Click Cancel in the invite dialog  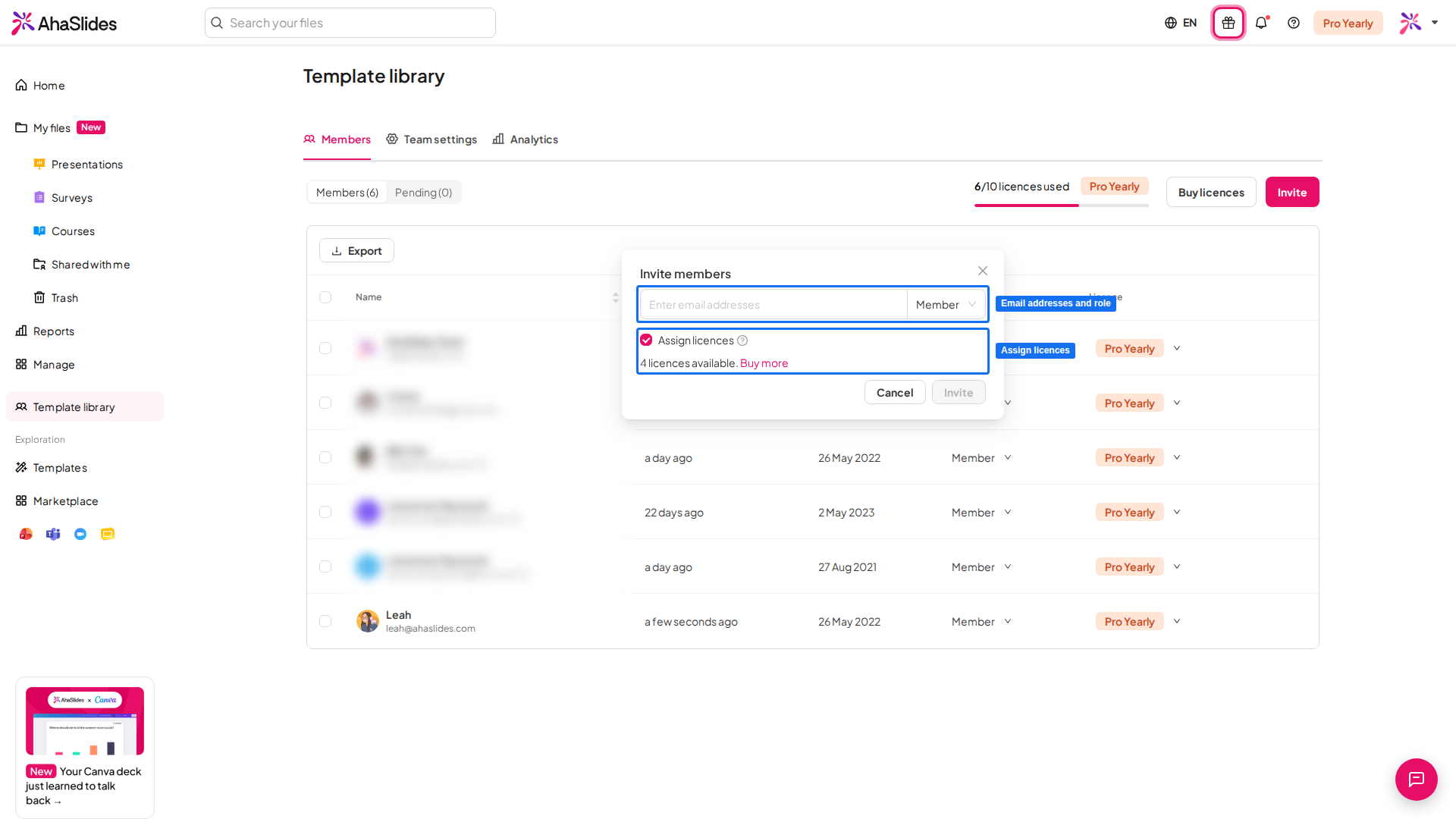pos(895,392)
